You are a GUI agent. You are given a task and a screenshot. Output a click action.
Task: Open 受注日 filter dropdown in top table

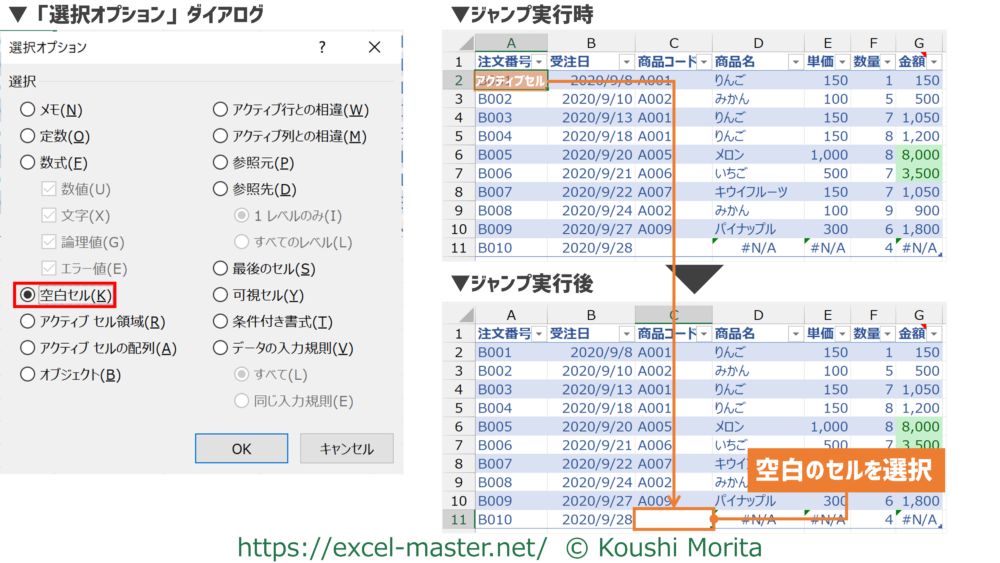click(x=625, y=61)
